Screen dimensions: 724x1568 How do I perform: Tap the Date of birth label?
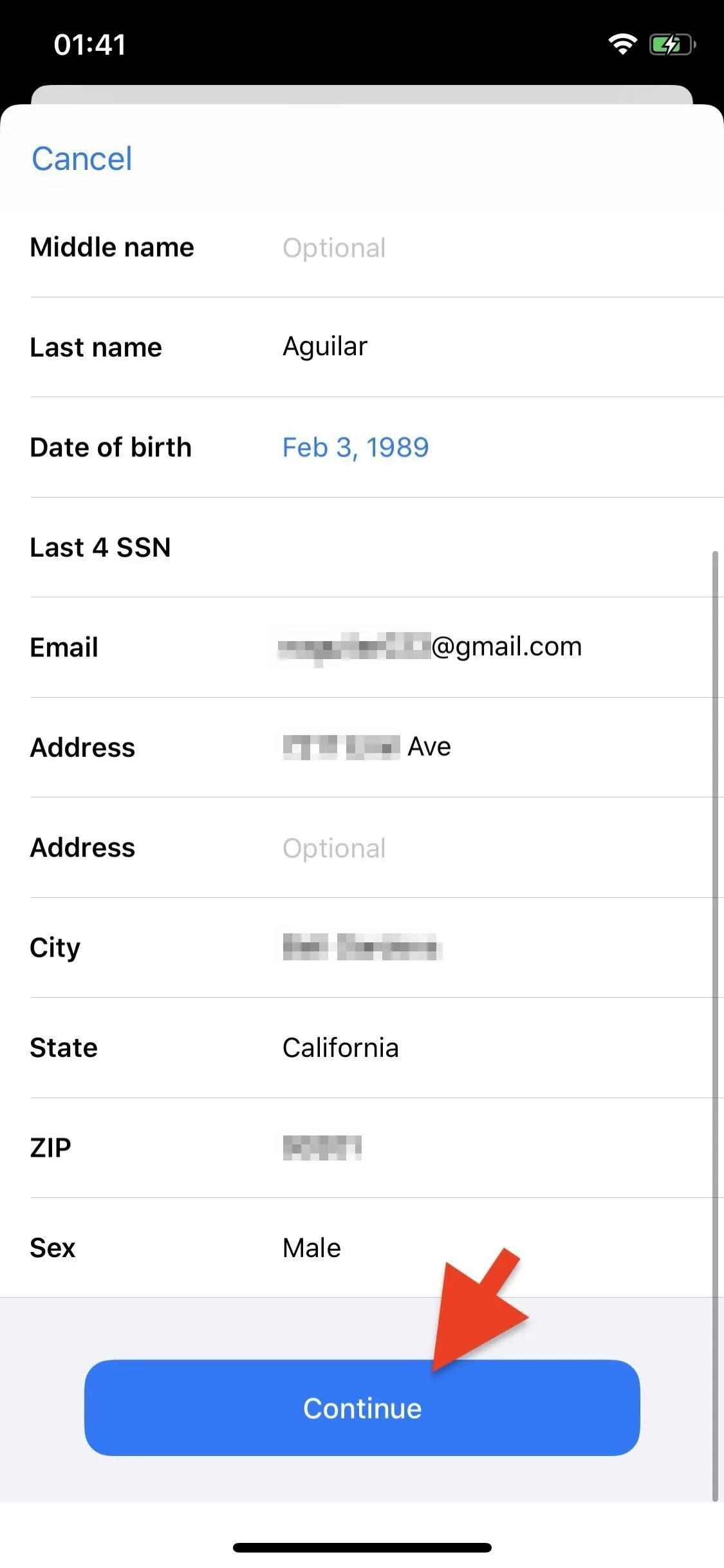tap(111, 447)
